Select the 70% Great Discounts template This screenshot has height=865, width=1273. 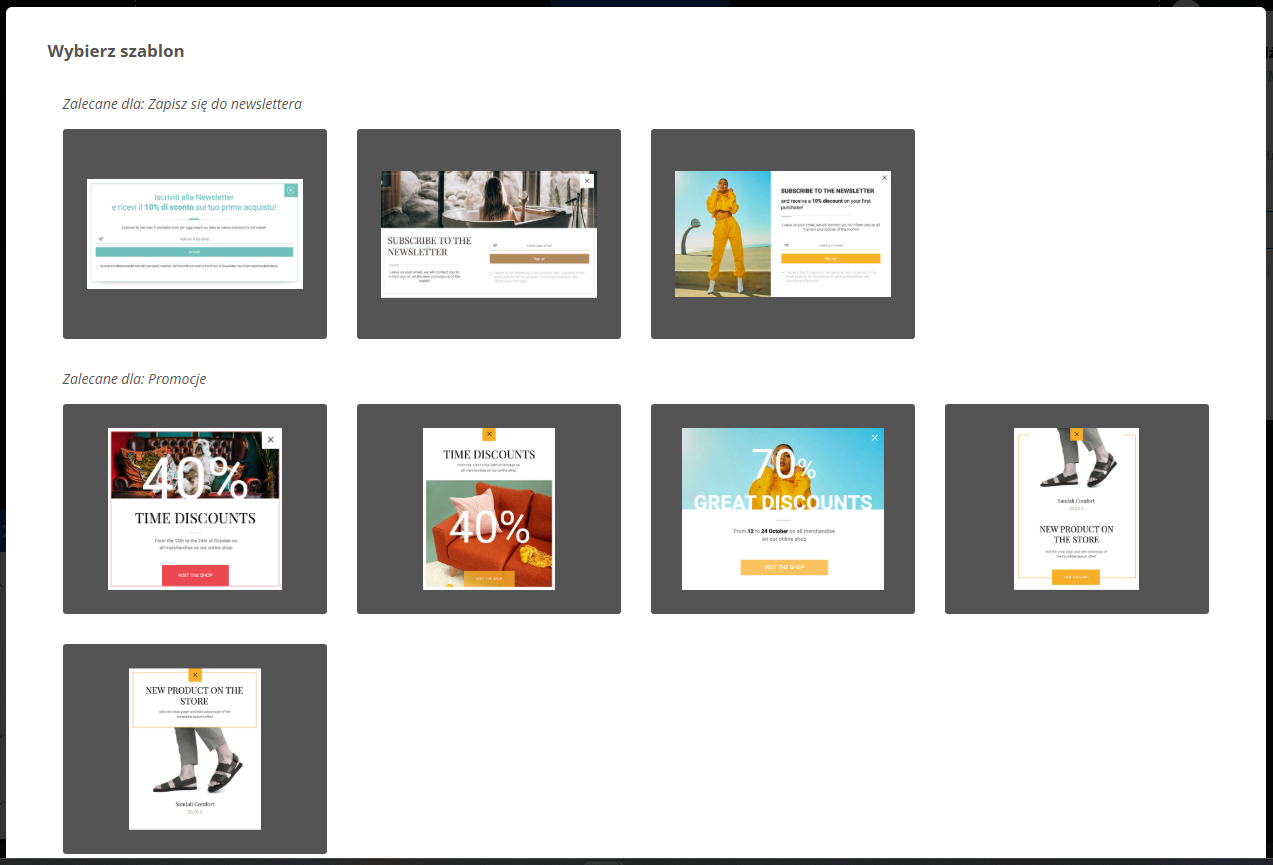783,509
